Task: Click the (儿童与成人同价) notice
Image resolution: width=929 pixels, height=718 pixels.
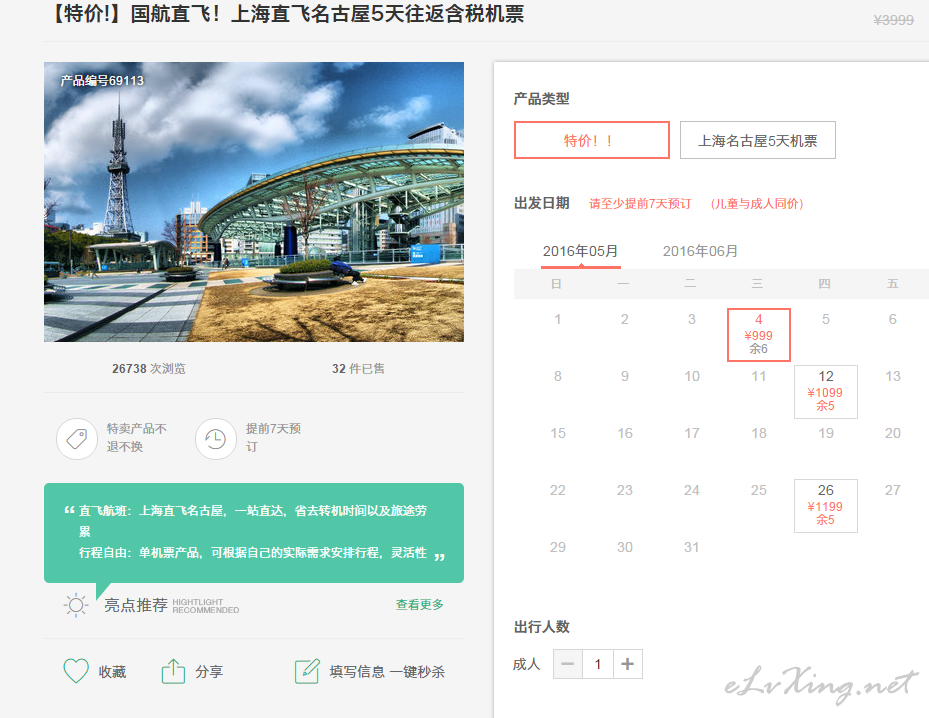Action: [757, 204]
